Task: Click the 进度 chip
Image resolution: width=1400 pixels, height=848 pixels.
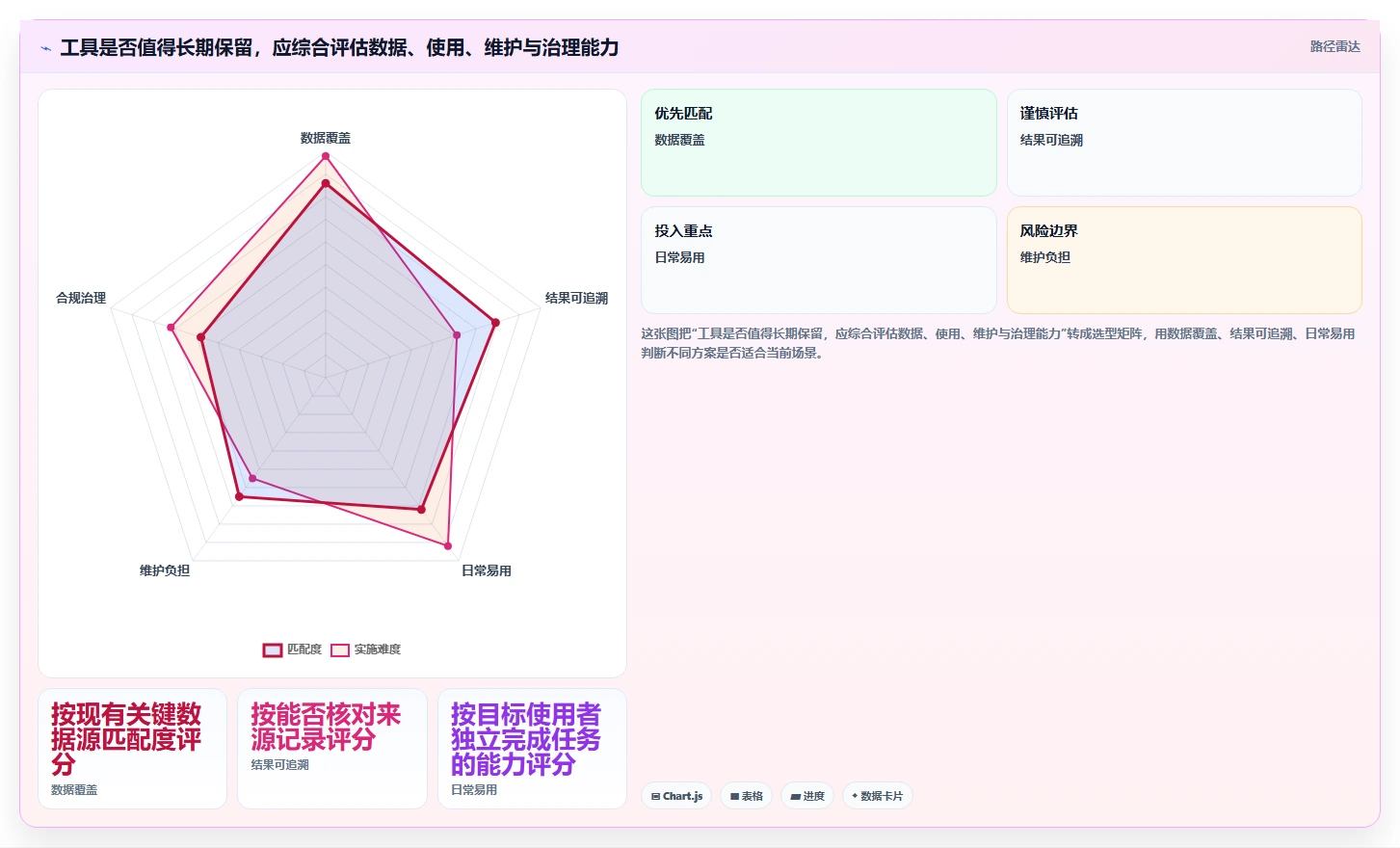Action: 807,796
